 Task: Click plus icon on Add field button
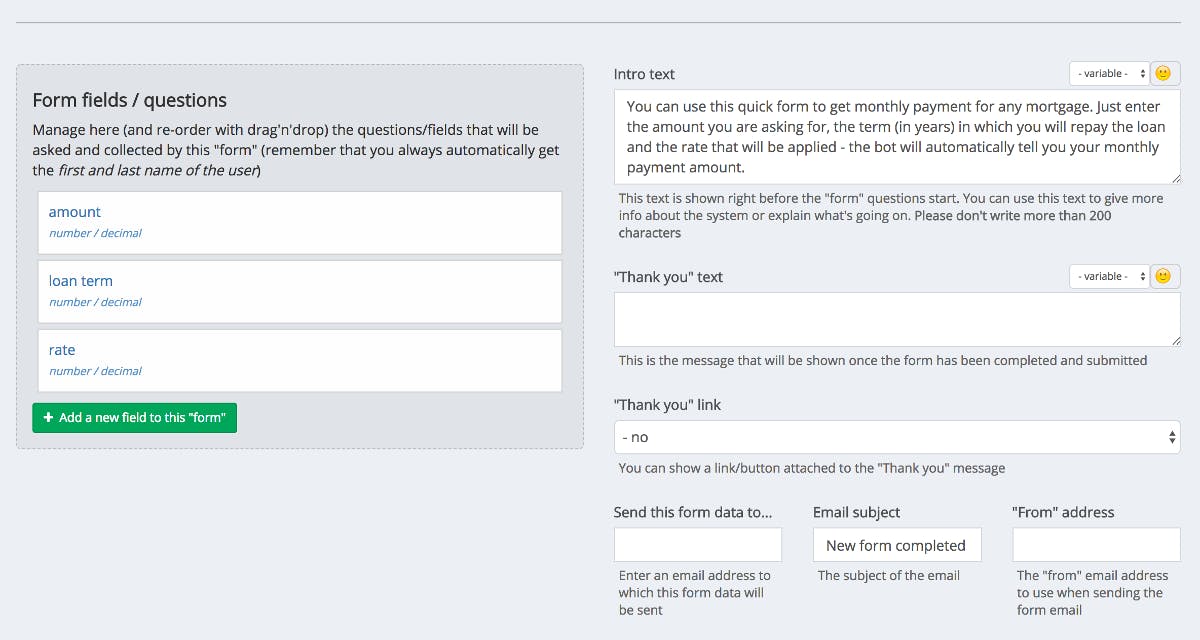48,418
